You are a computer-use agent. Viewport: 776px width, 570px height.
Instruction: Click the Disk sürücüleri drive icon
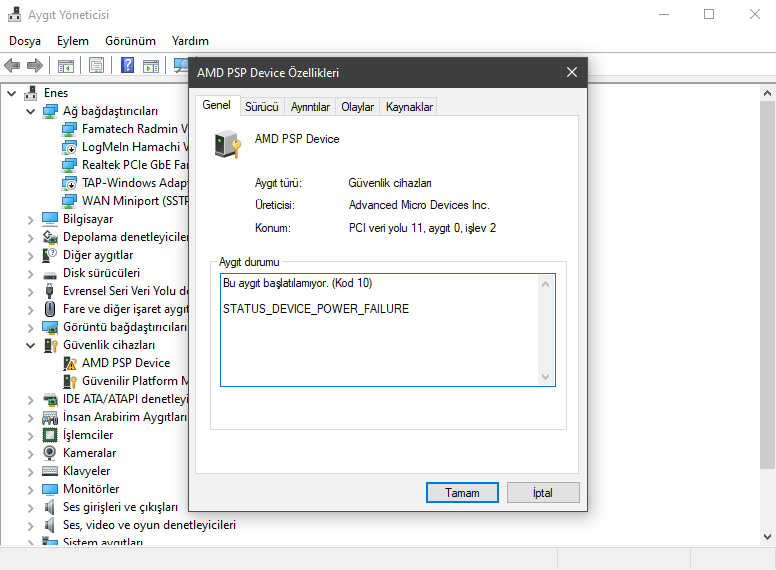(x=50, y=274)
